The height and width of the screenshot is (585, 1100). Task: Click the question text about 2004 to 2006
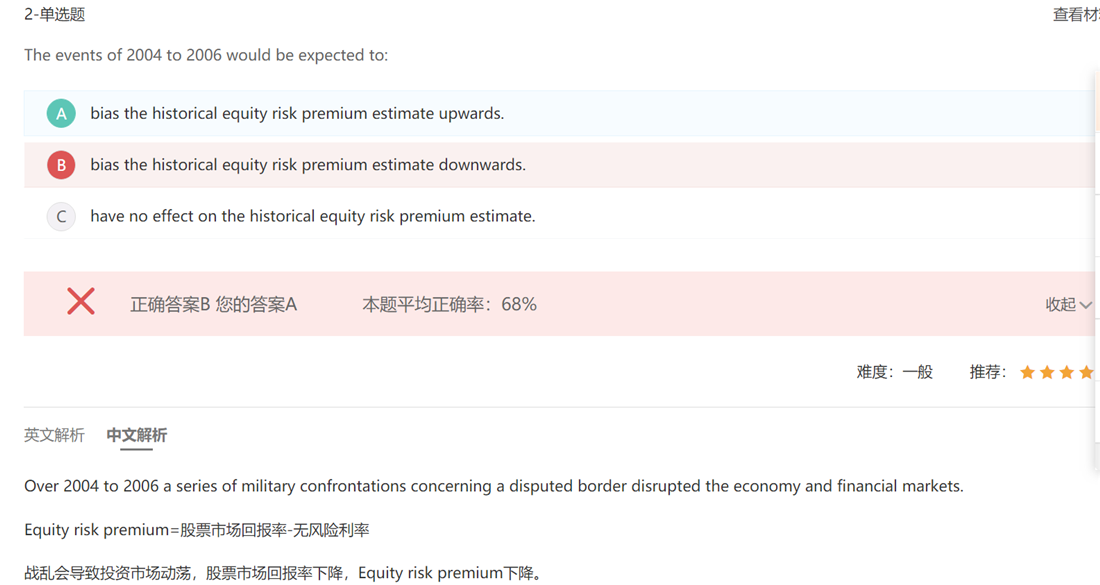coord(206,55)
